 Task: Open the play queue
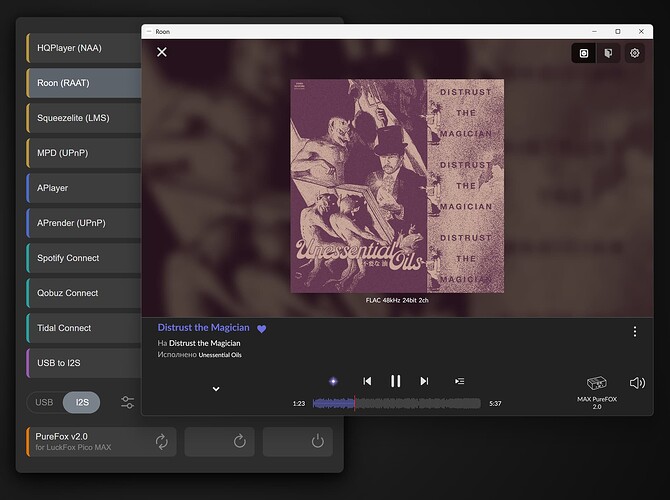tap(459, 381)
